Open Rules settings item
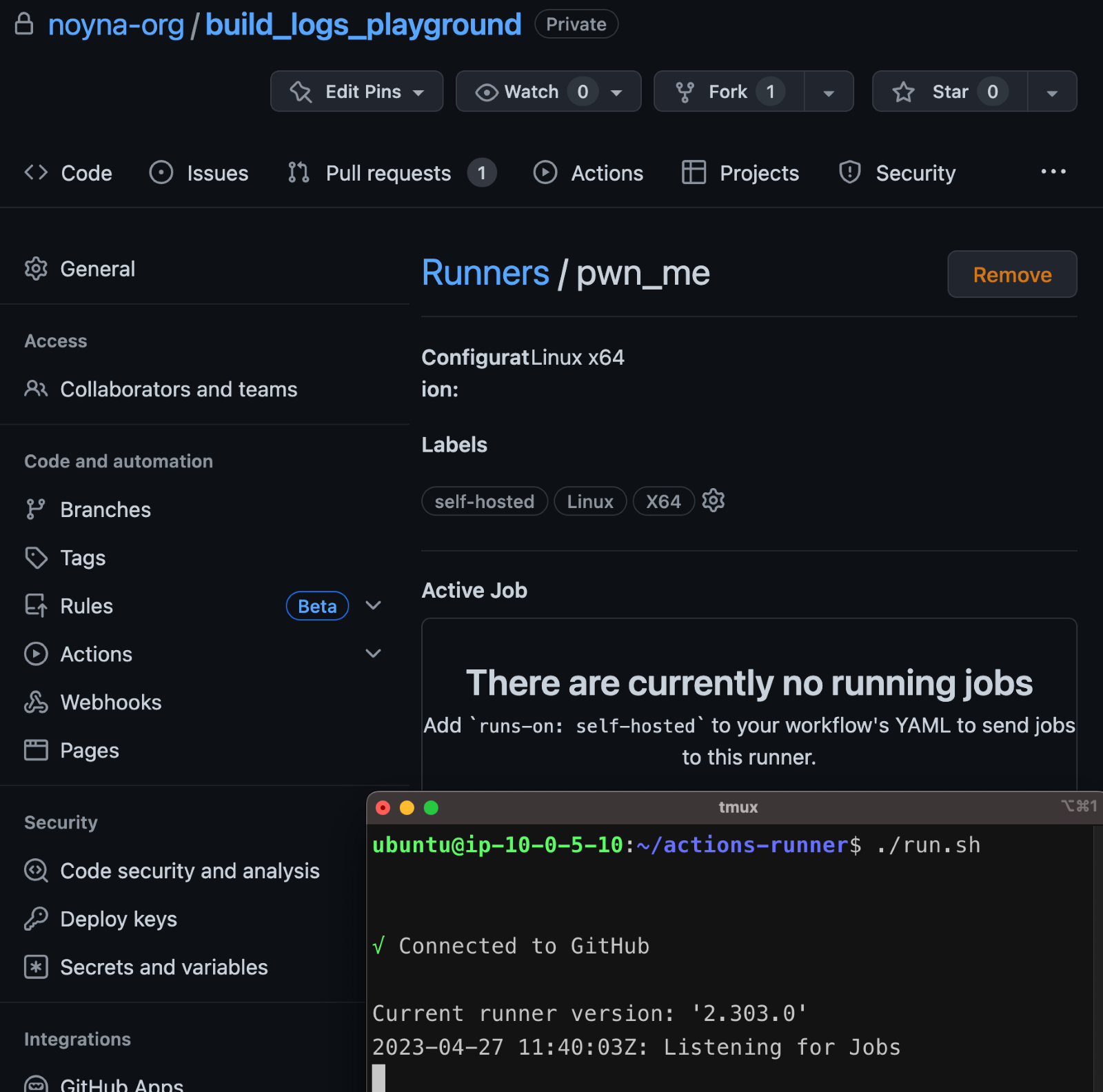Screen dimensions: 1103x1092 click(x=86, y=606)
